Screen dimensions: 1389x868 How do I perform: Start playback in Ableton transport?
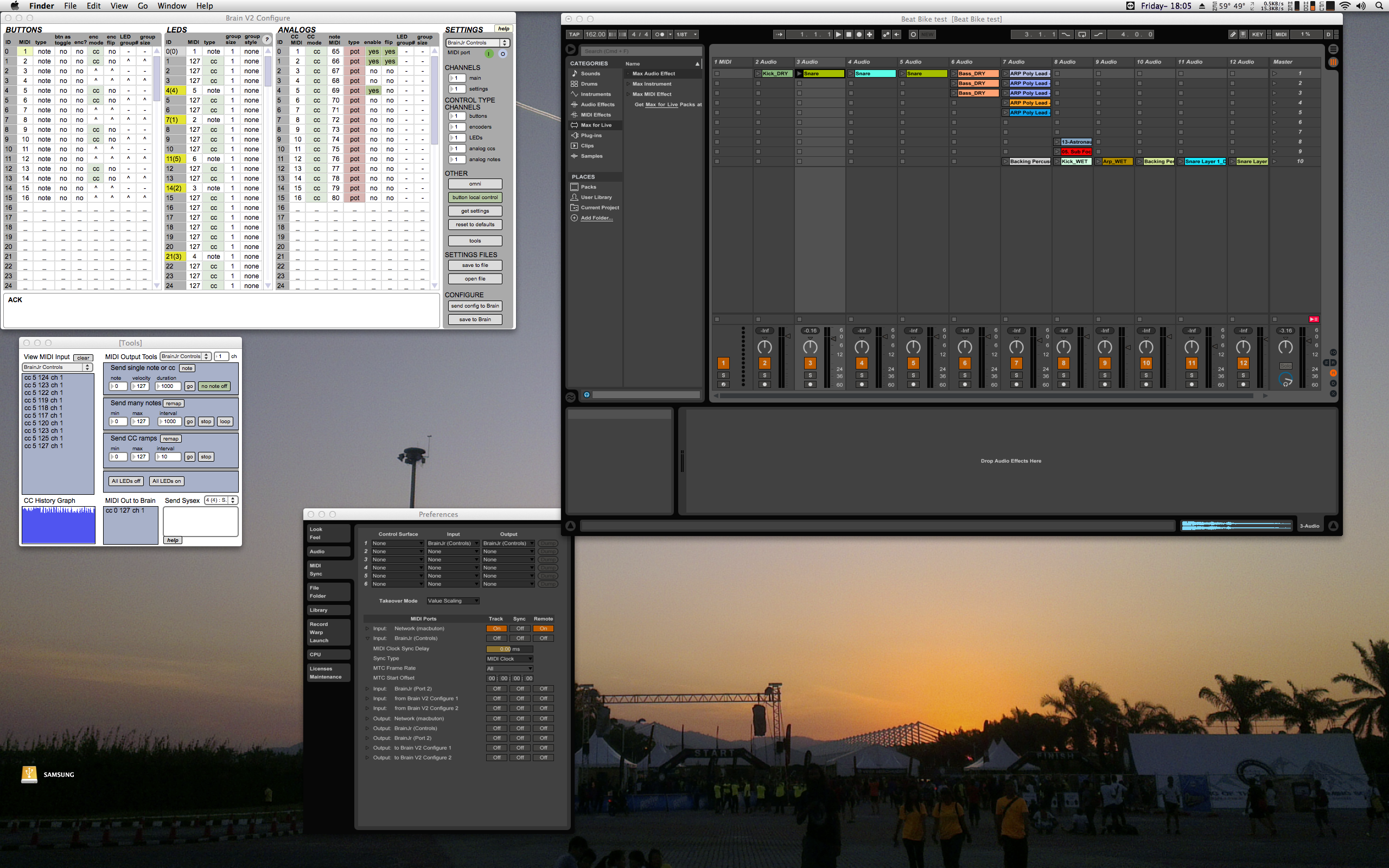838,34
